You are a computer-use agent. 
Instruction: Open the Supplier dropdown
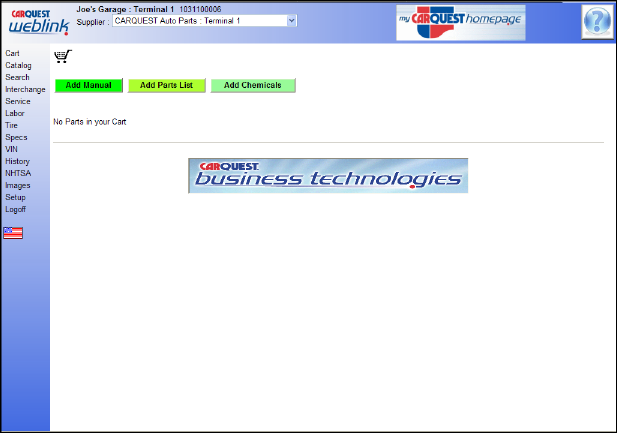click(x=205, y=21)
